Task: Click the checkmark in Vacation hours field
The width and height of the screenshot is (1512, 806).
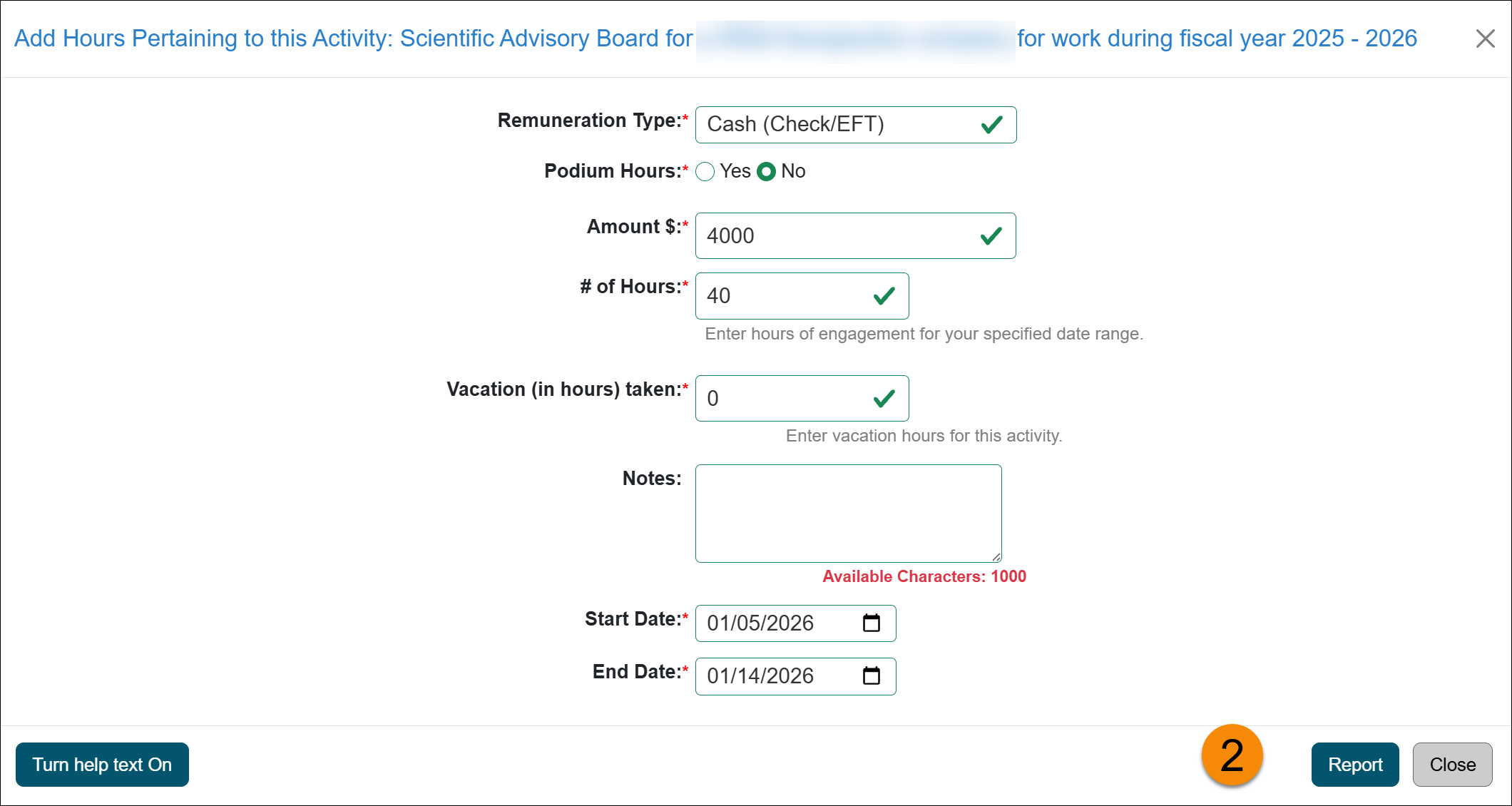Action: click(x=884, y=398)
